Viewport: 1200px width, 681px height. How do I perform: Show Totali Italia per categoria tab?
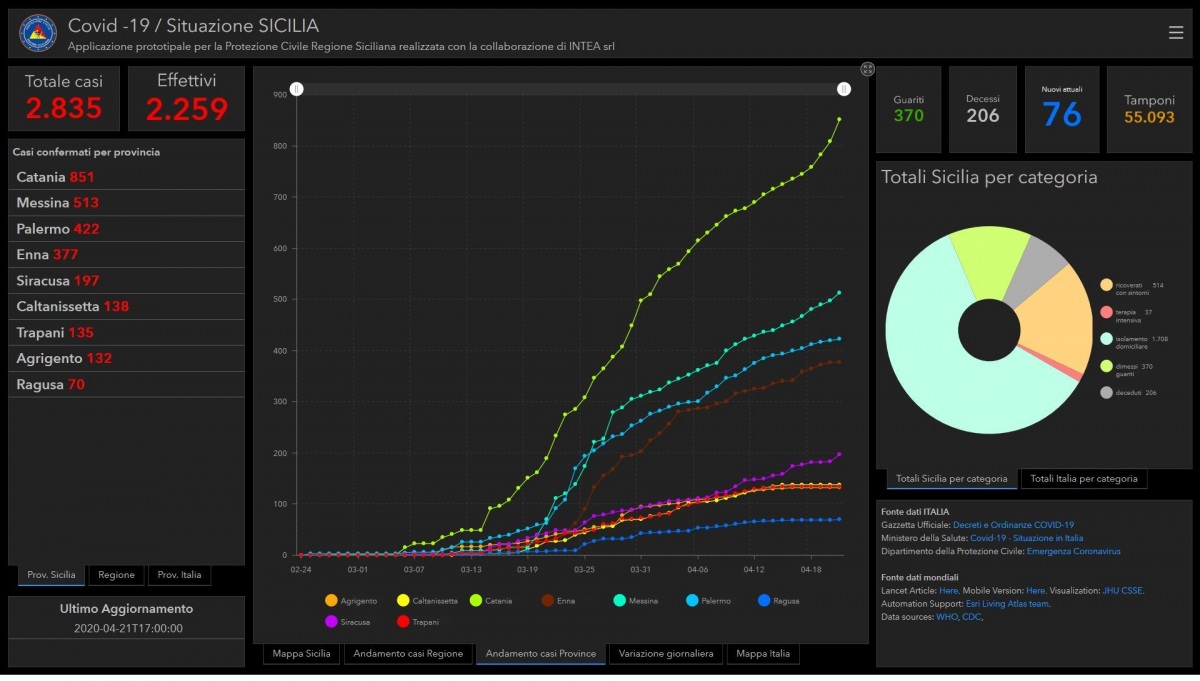[1083, 479]
